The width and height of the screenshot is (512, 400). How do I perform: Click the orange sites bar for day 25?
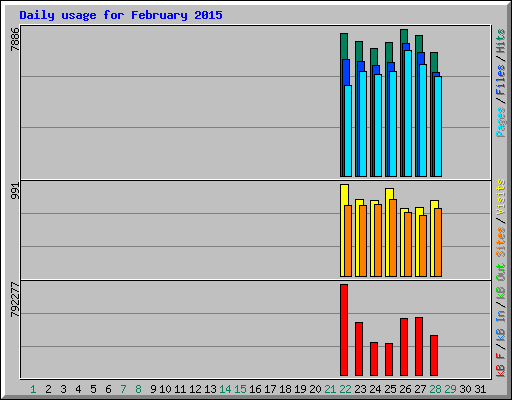(x=393, y=238)
